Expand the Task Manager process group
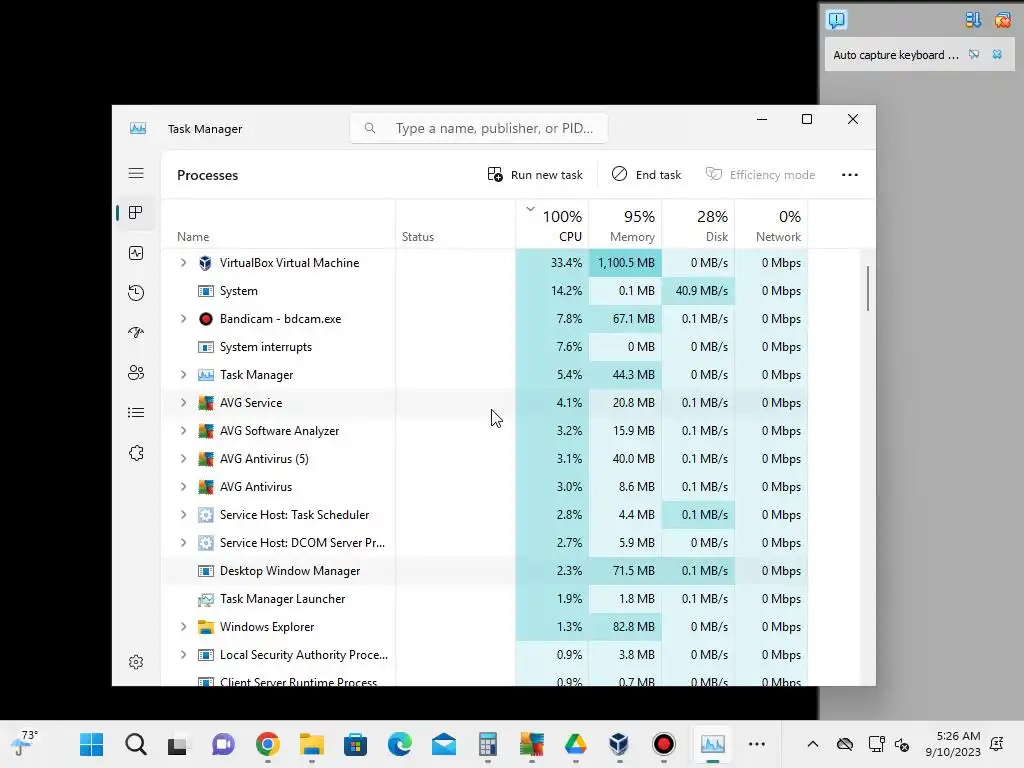The height and width of the screenshot is (768, 1024). [x=184, y=375]
